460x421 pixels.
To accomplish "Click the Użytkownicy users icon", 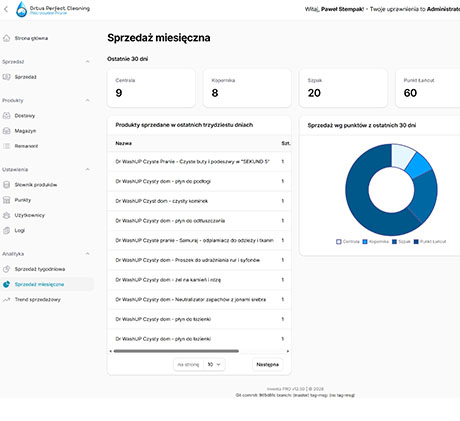I will pos(6,215).
